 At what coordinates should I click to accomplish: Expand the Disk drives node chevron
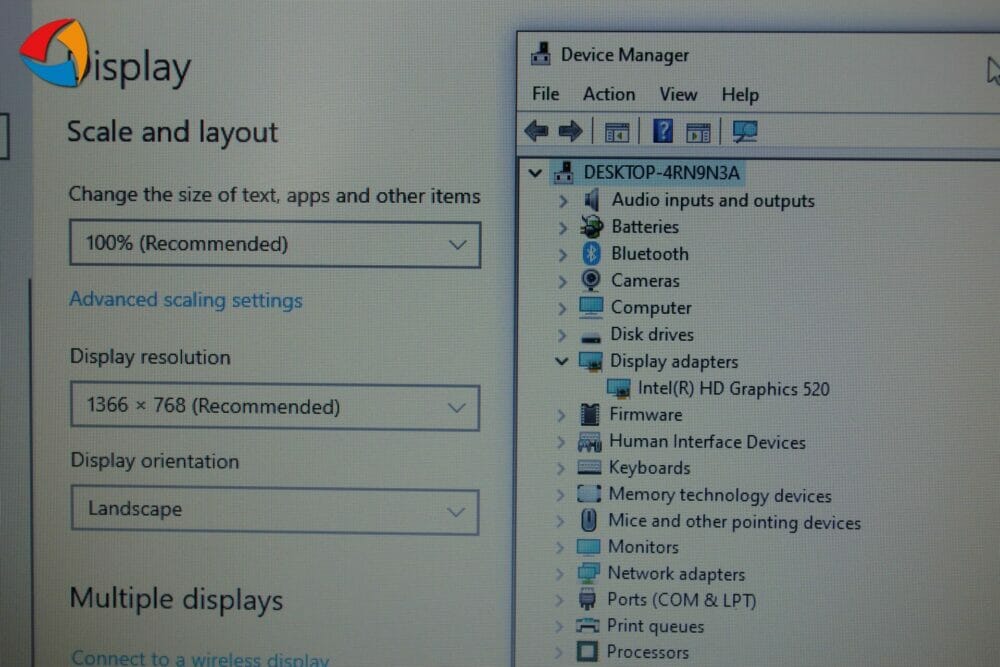[562, 335]
